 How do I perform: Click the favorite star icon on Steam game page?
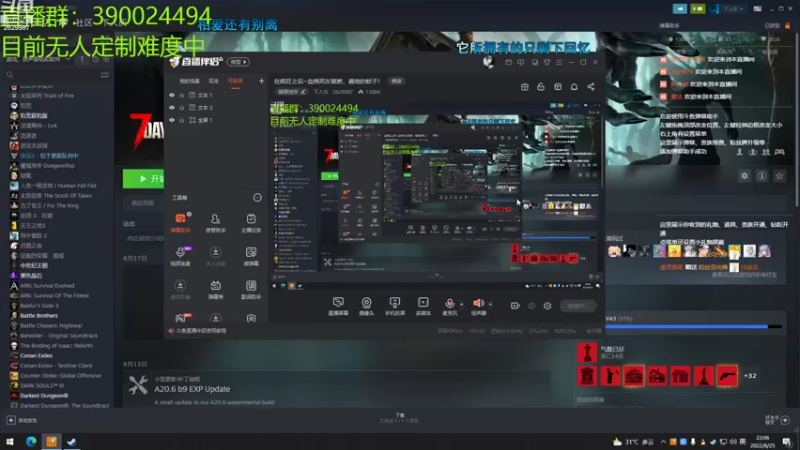pos(779,176)
